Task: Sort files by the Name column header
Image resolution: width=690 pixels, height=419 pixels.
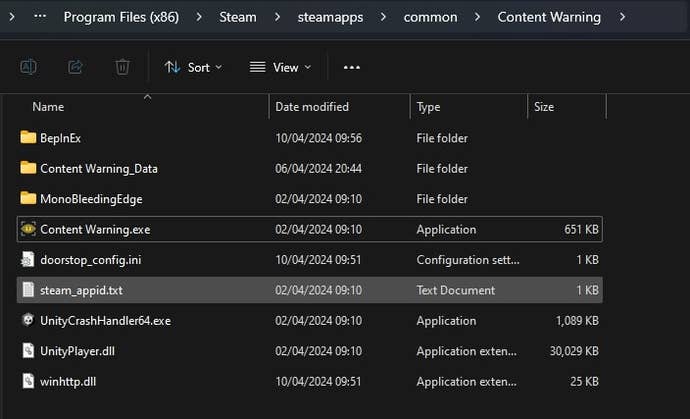Action: [48, 107]
